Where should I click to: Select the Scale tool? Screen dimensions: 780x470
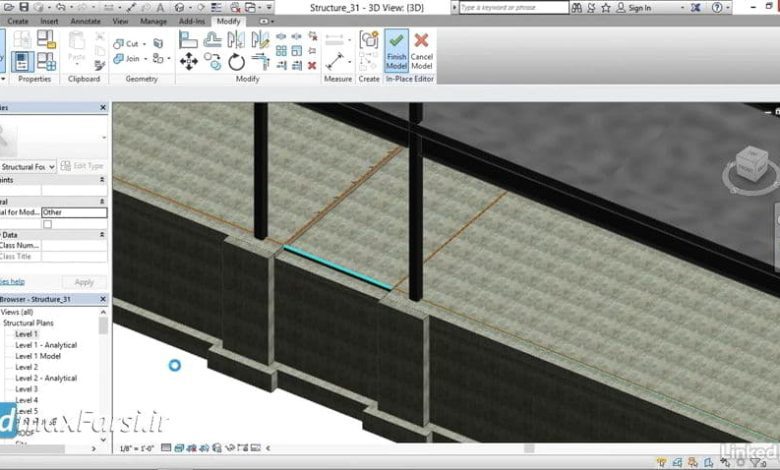[x=296, y=51]
